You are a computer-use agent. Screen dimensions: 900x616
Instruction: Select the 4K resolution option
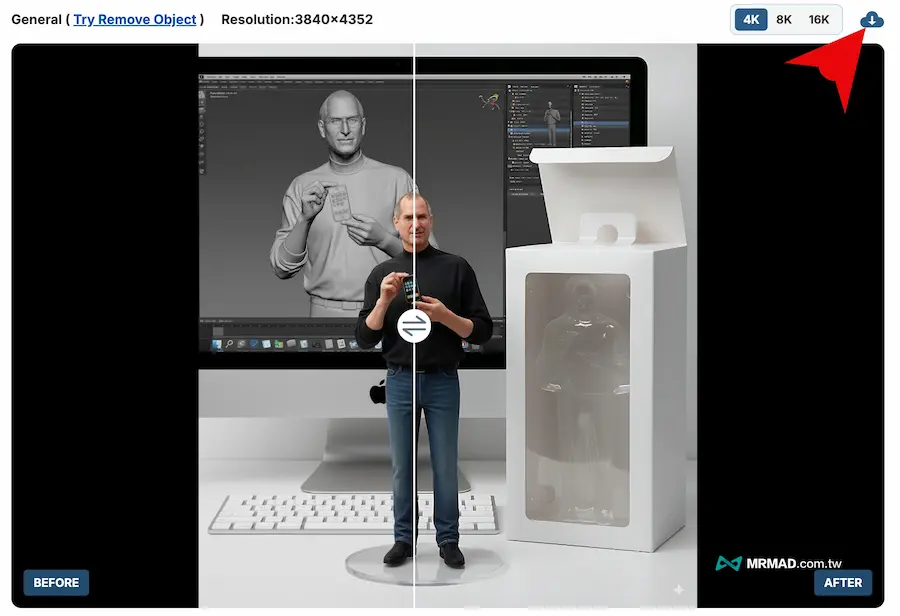(750, 20)
